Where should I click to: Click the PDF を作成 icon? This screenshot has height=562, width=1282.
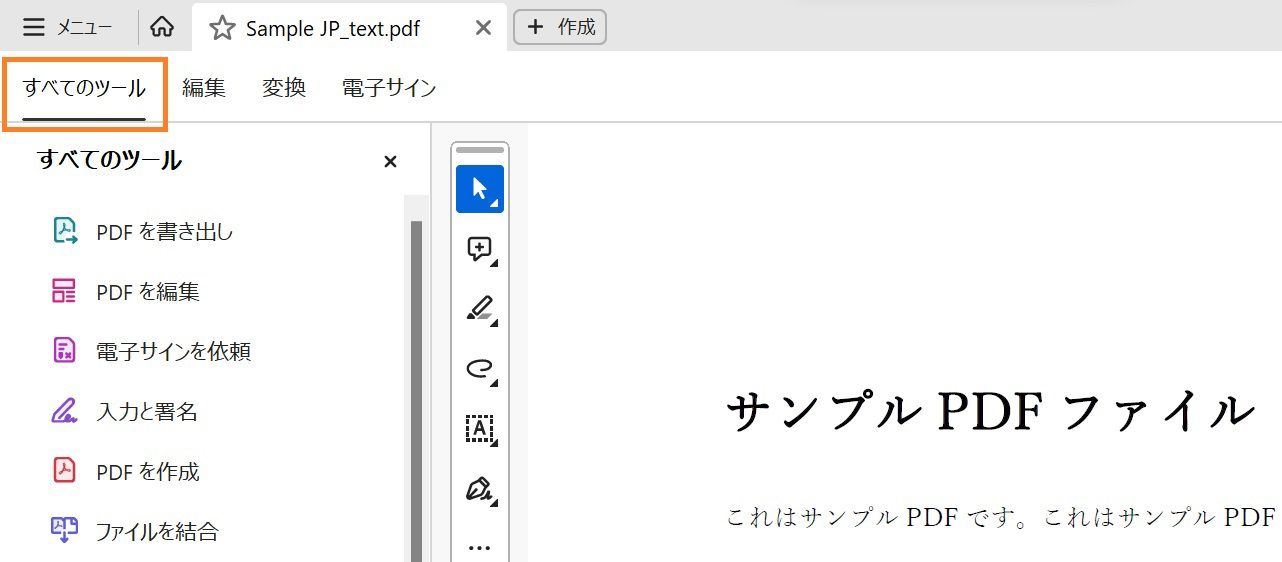[64, 470]
